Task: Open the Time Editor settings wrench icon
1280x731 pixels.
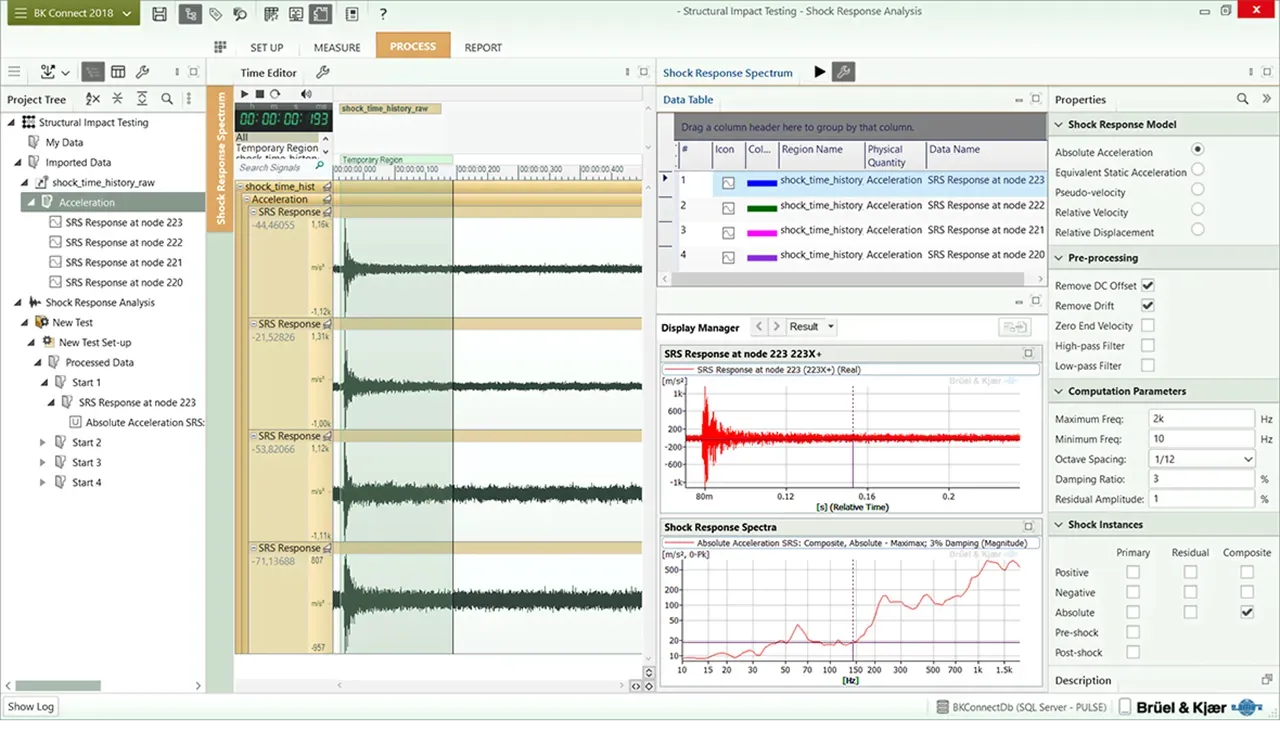Action: 323,71
